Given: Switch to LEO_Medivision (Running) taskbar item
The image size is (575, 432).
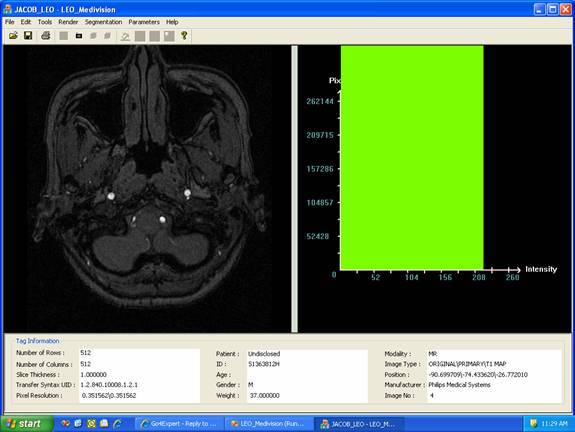Looking at the screenshot, I should coord(269,424).
